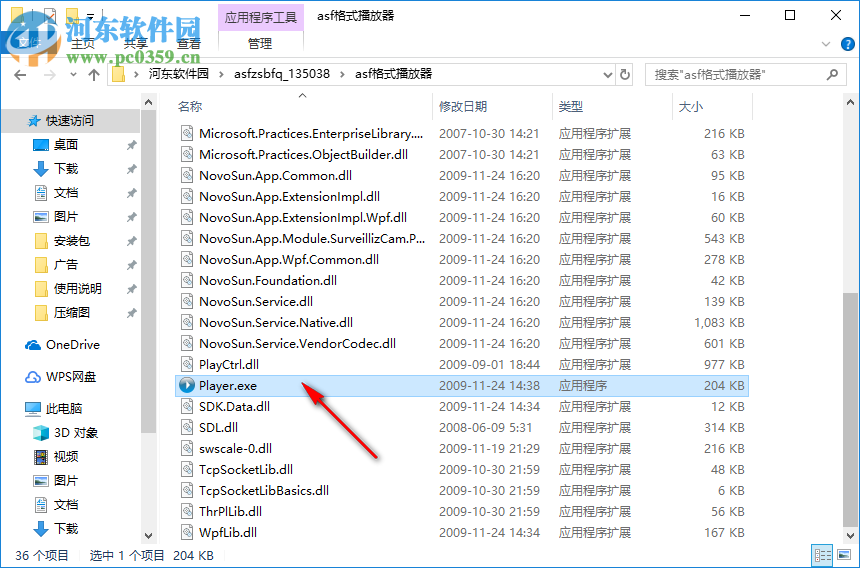860x568 pixels.
Task: Go up one folder level
Action: coord(94,75)
